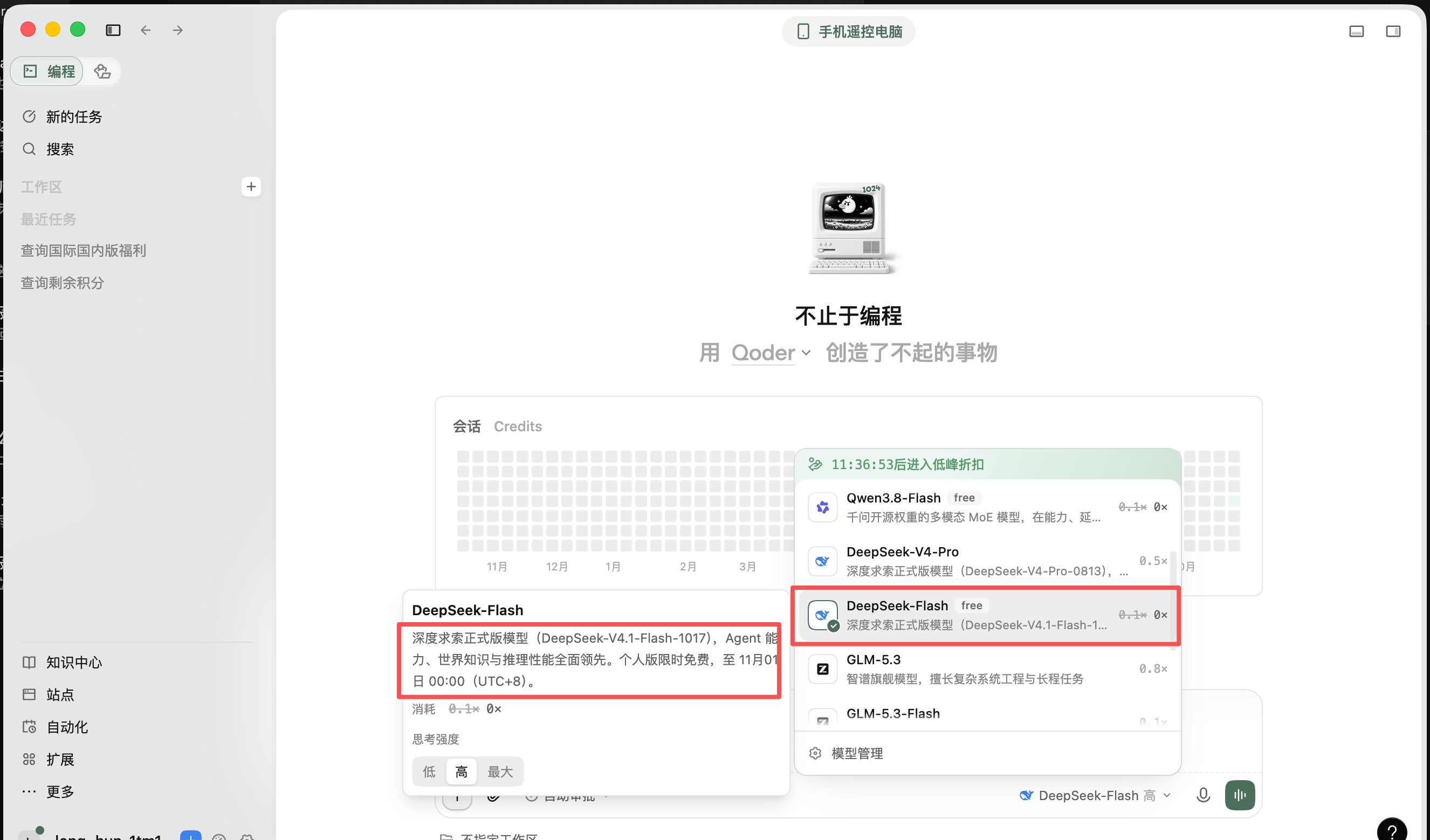The width and height of the screenshot is (1430, 840).
Task: Toggle the right side panel icon
Action: pyautogui.click(x=1393, y=31)
